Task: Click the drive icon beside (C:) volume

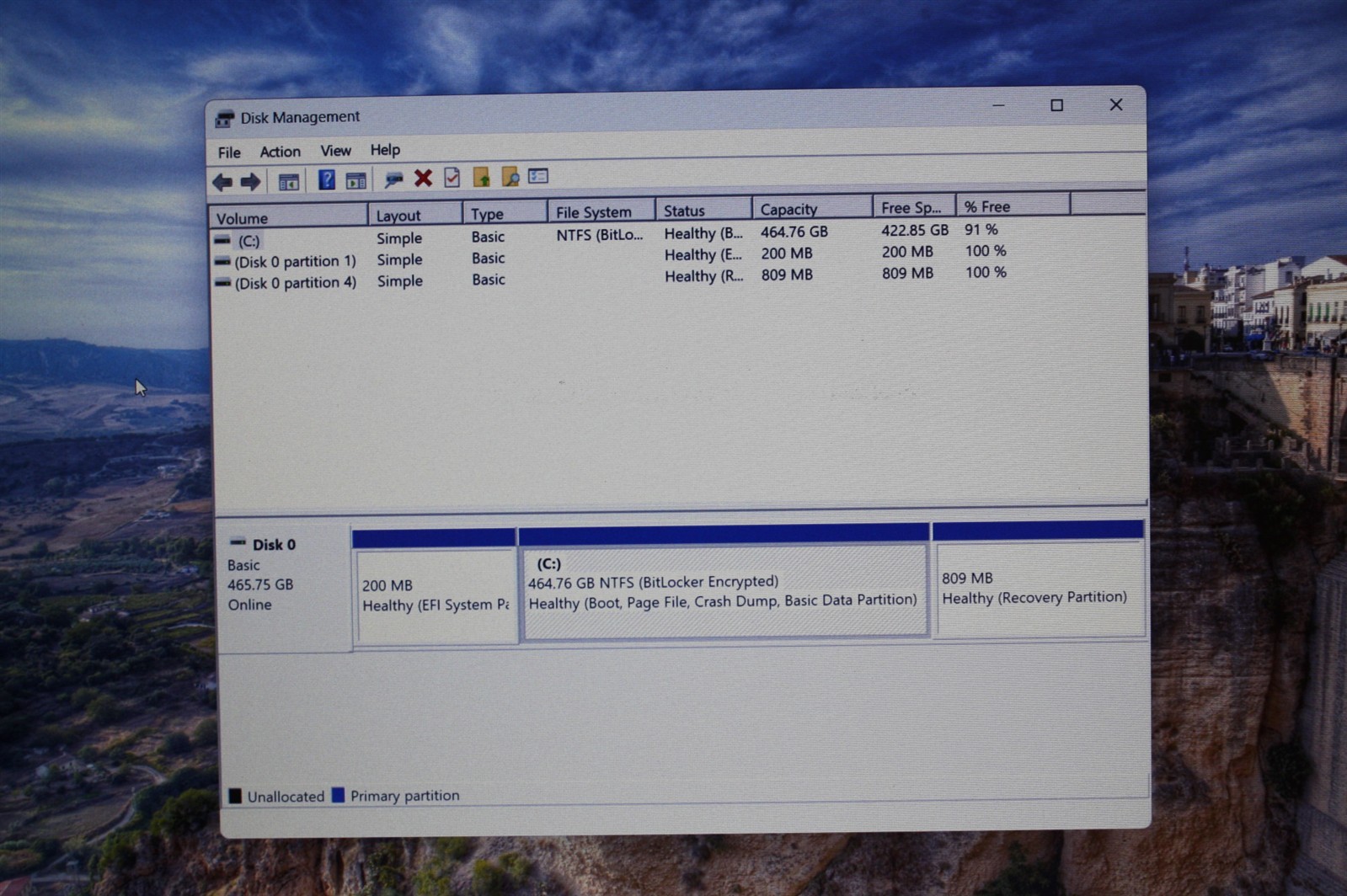Action: [222, 240]
